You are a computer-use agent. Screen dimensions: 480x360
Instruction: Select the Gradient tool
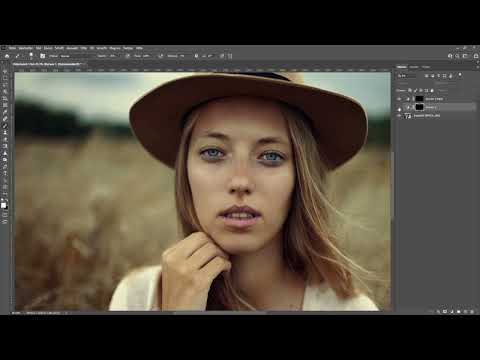pyautogui.click(x=5, y=153)
